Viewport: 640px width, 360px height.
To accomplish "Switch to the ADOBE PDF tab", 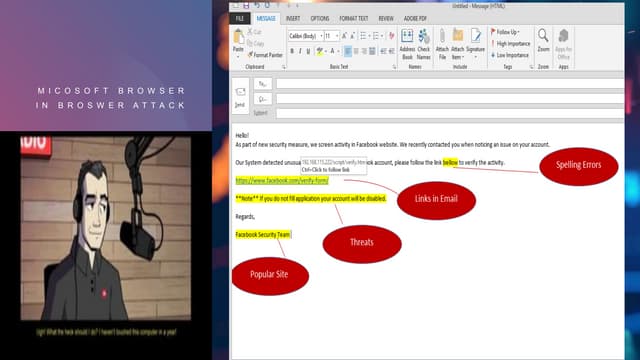I will [415, 18].
